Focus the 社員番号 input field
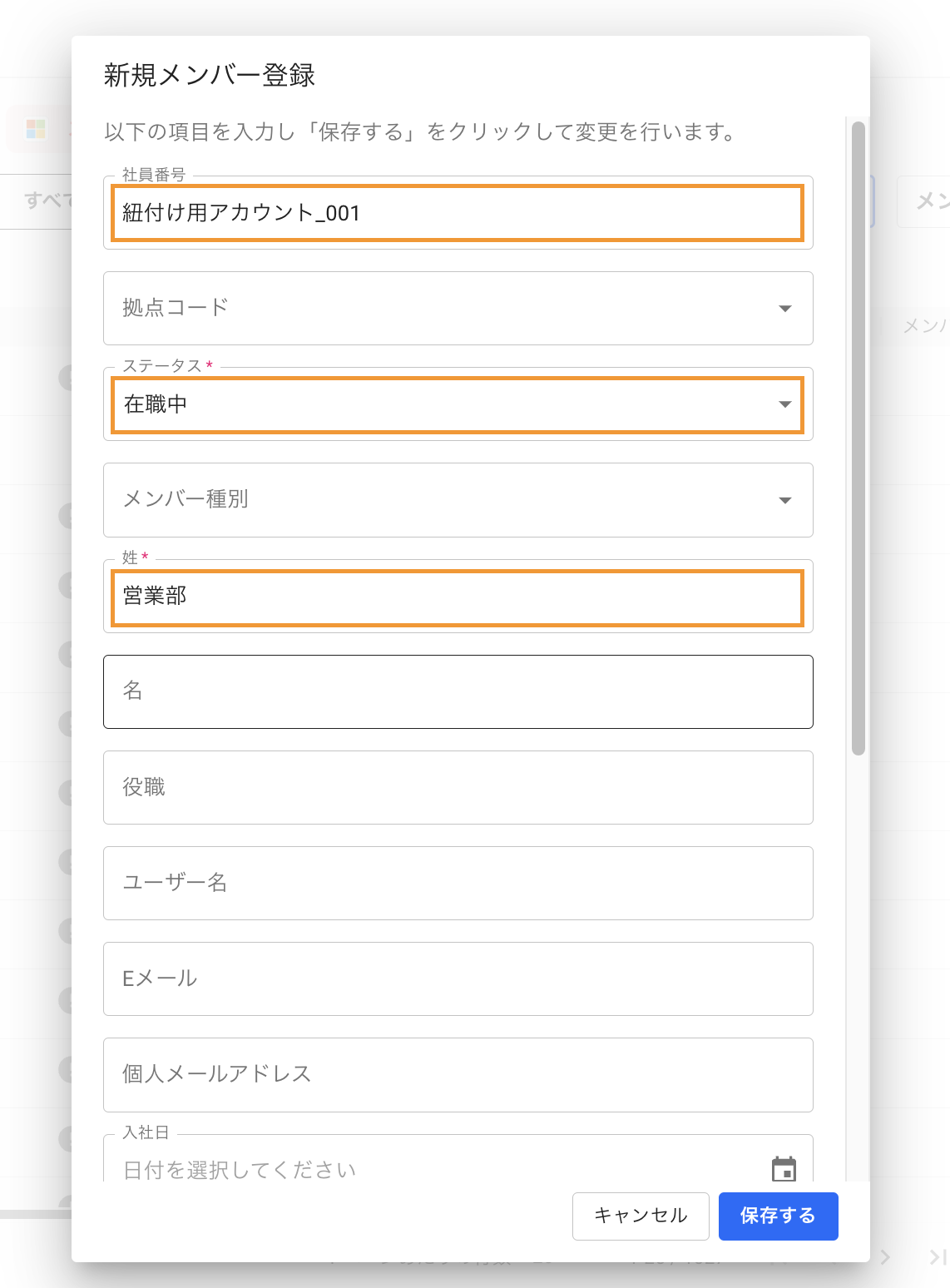Screen dimensions: 950x1288 [458, 213]
